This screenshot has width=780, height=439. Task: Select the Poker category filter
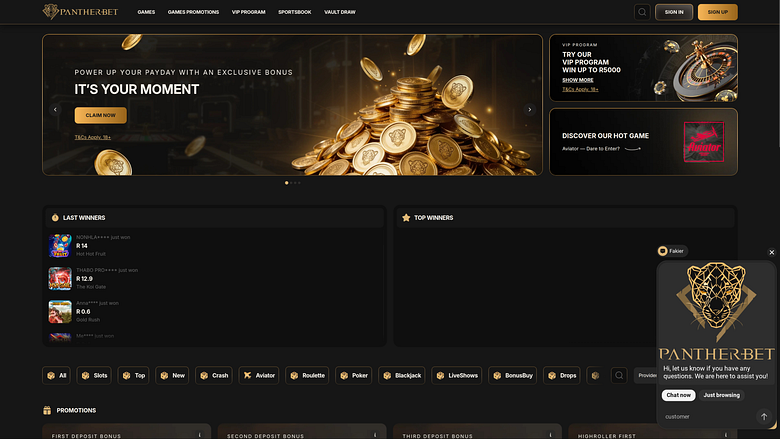click(x=354, y=375)
